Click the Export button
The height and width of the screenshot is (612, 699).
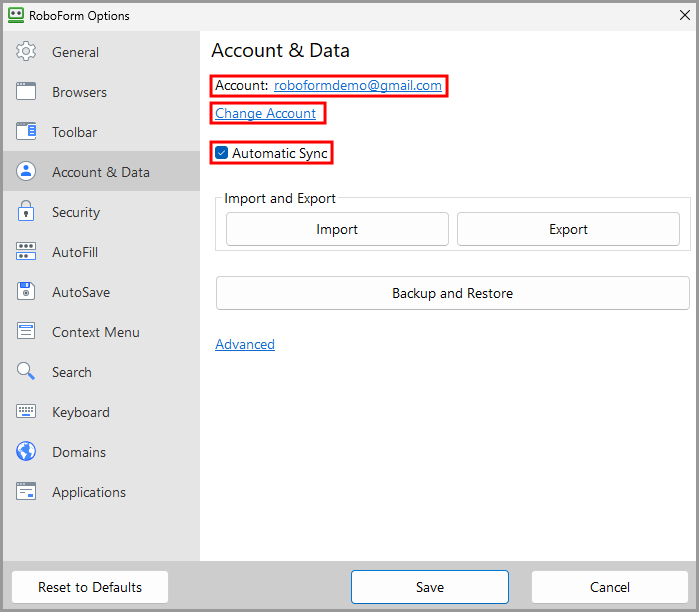(x=568, y=229)
